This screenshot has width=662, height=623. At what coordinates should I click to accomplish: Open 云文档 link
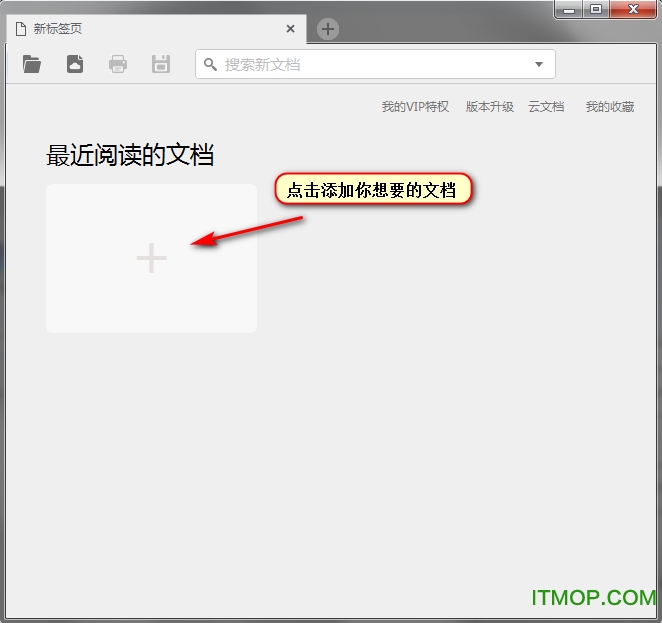[x=546, y=107]
